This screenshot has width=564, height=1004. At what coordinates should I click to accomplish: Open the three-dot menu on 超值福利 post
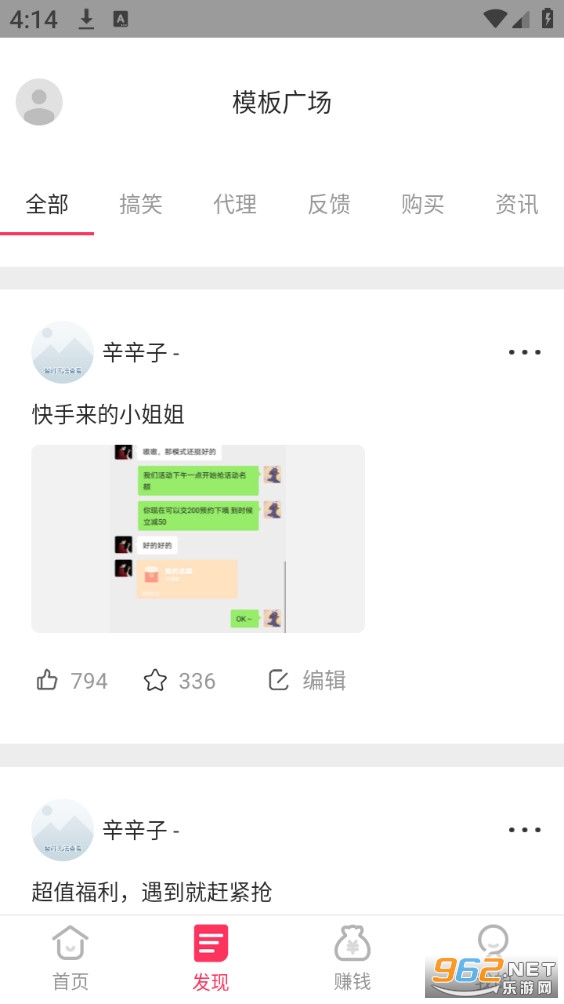(524, 830)
